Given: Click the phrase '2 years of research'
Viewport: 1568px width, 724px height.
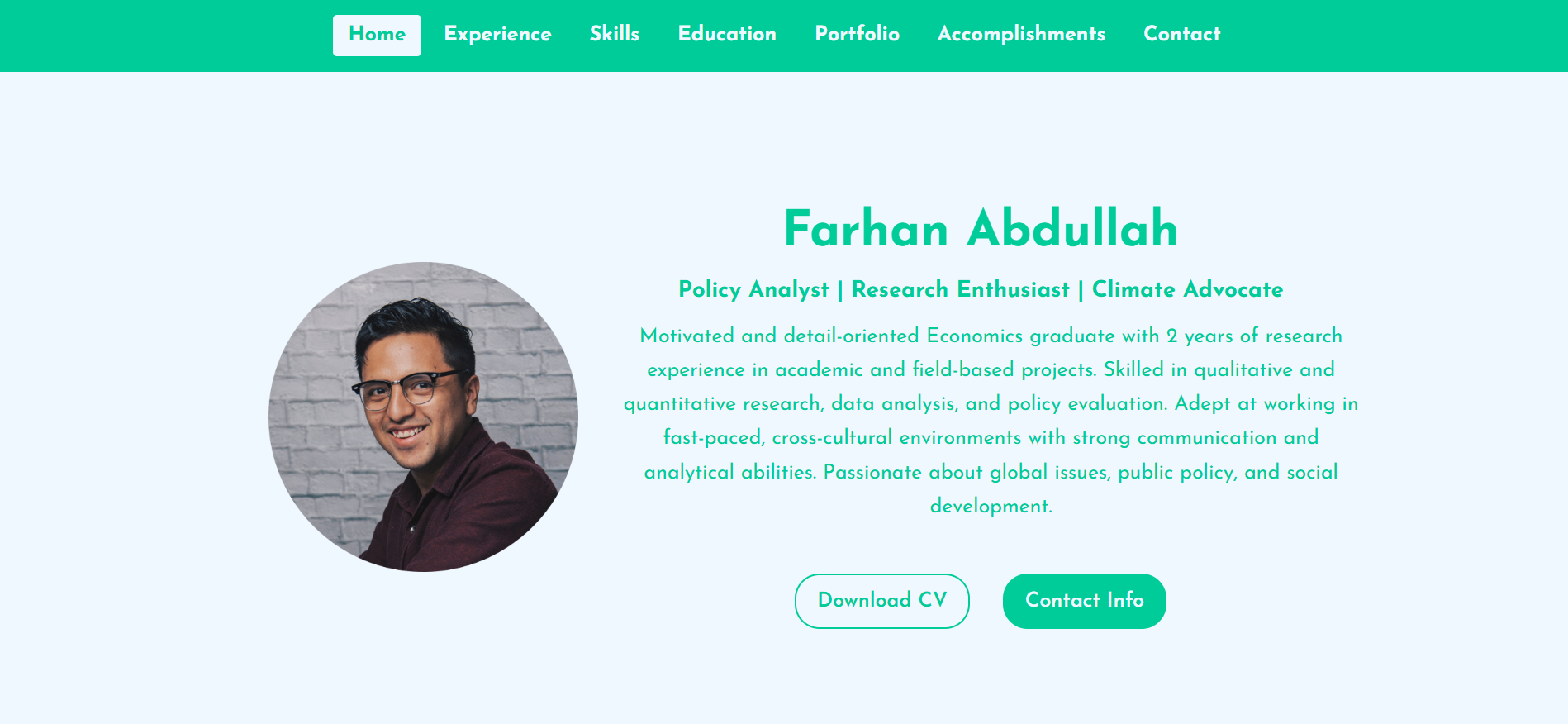Looking at the screenshot, I should [x=1254, y=336].
